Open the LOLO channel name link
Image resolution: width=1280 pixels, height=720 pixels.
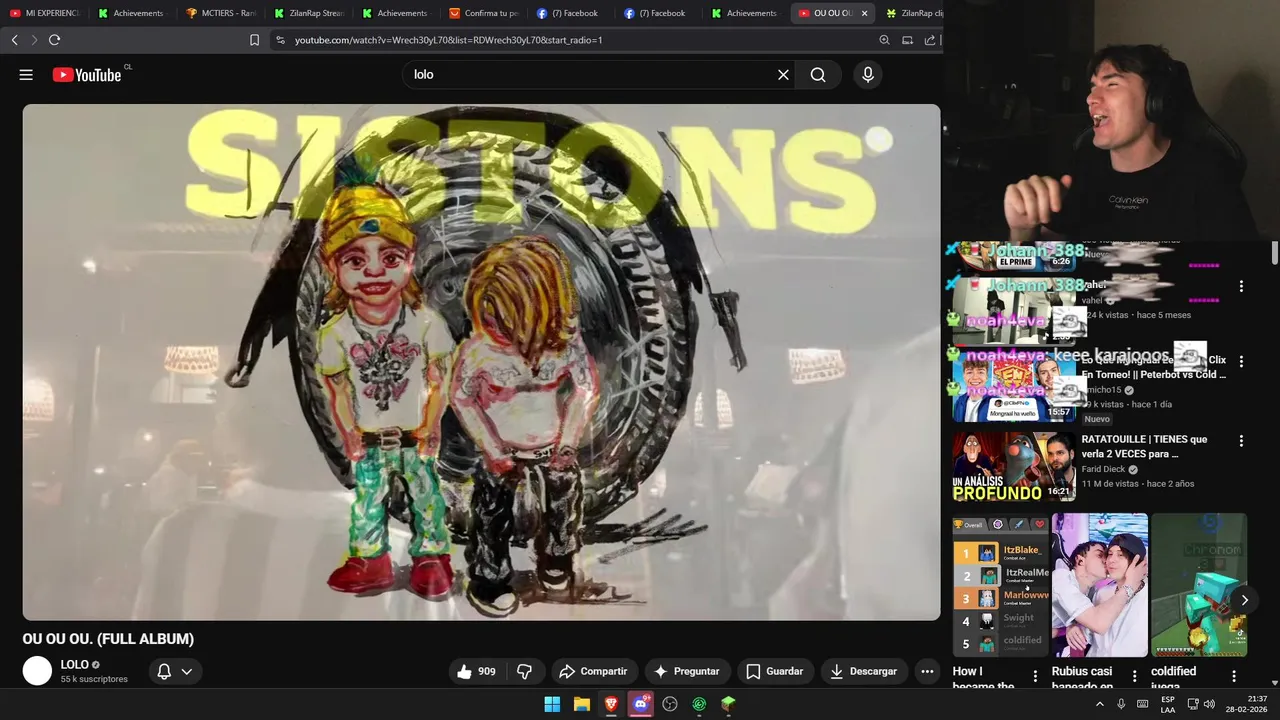tap(74, 664)
